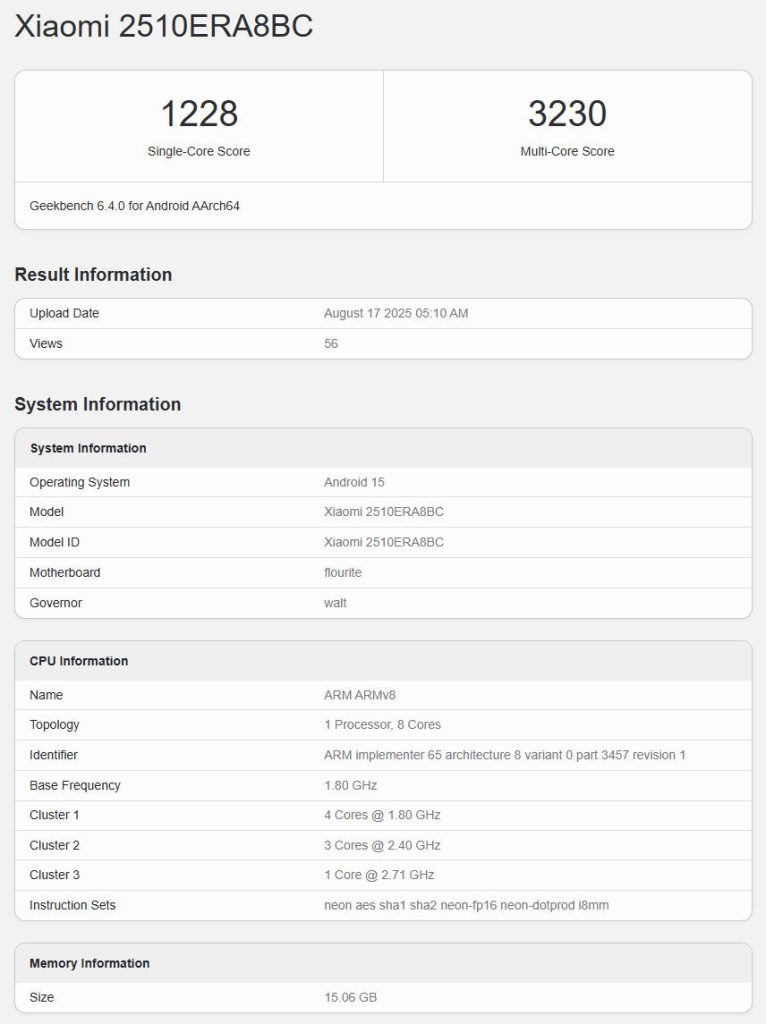Click the Single-Core Score label
This screenshot has height=1024, width=766.
tap(199, 152)
